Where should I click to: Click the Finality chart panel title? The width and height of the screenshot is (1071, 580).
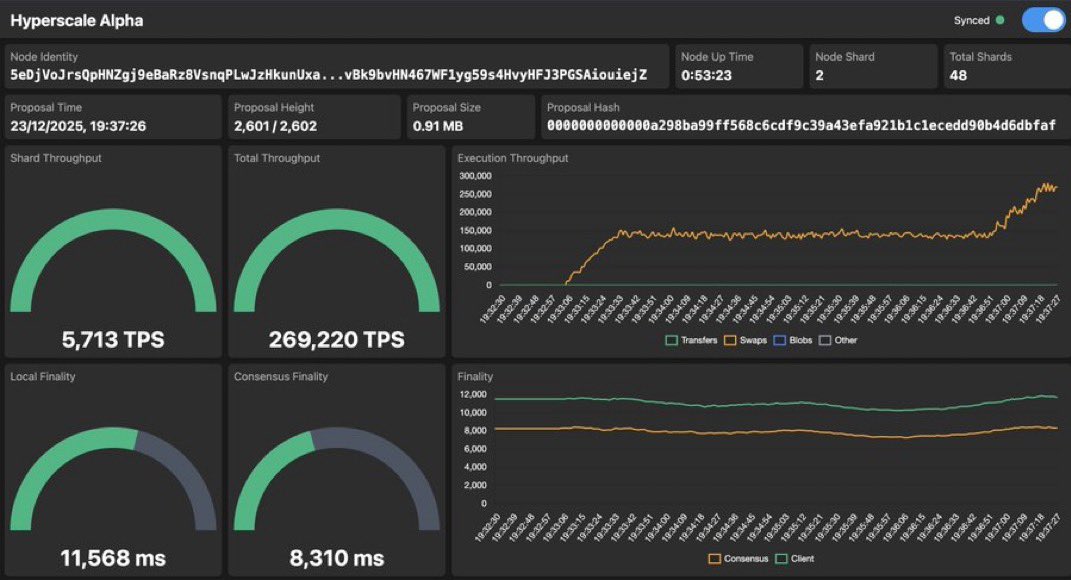pos(475,377)
